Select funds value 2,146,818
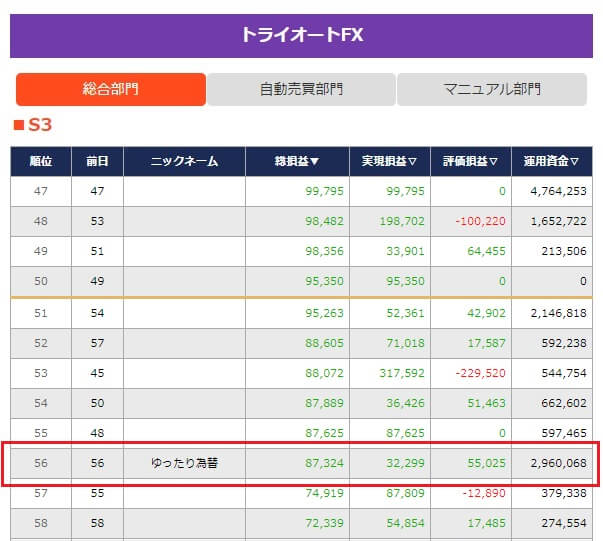Screen dimensions: 603x541 coord(558,313)
